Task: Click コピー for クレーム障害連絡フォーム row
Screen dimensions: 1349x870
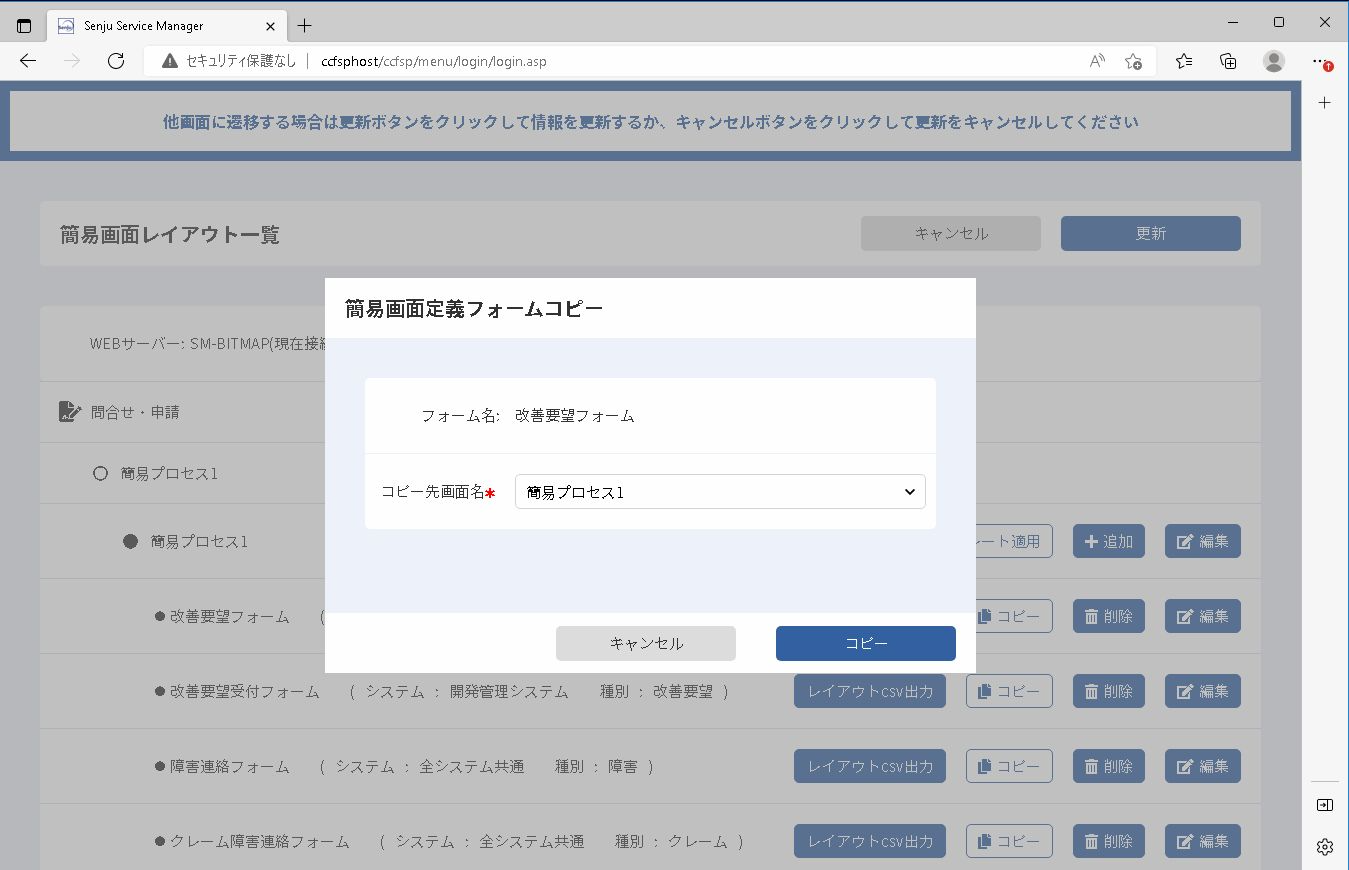Action: pos(1009,841)
